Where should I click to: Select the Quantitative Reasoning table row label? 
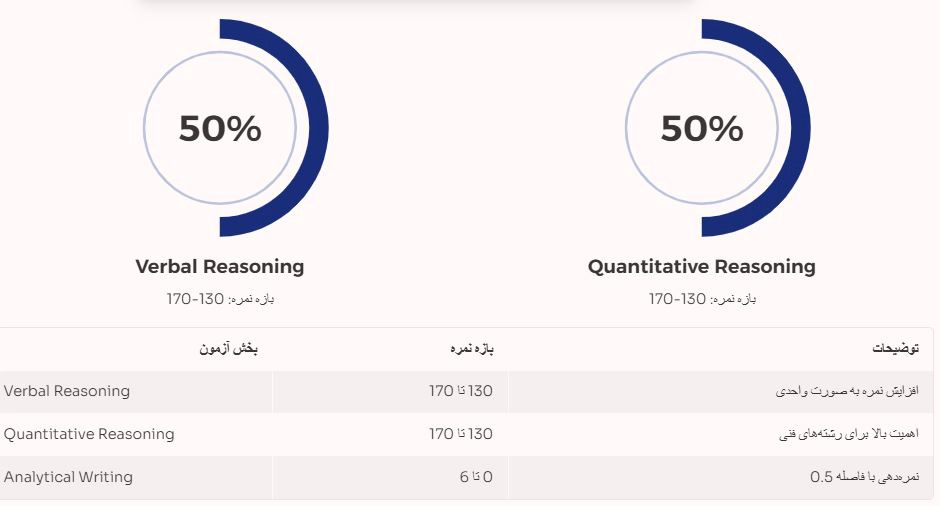point(89,434)
